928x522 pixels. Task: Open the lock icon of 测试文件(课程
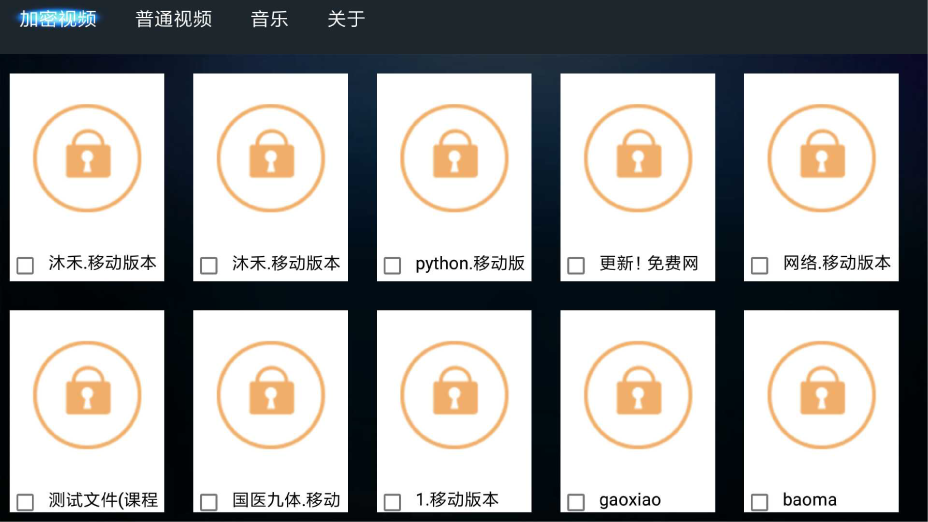pos(87,394)
